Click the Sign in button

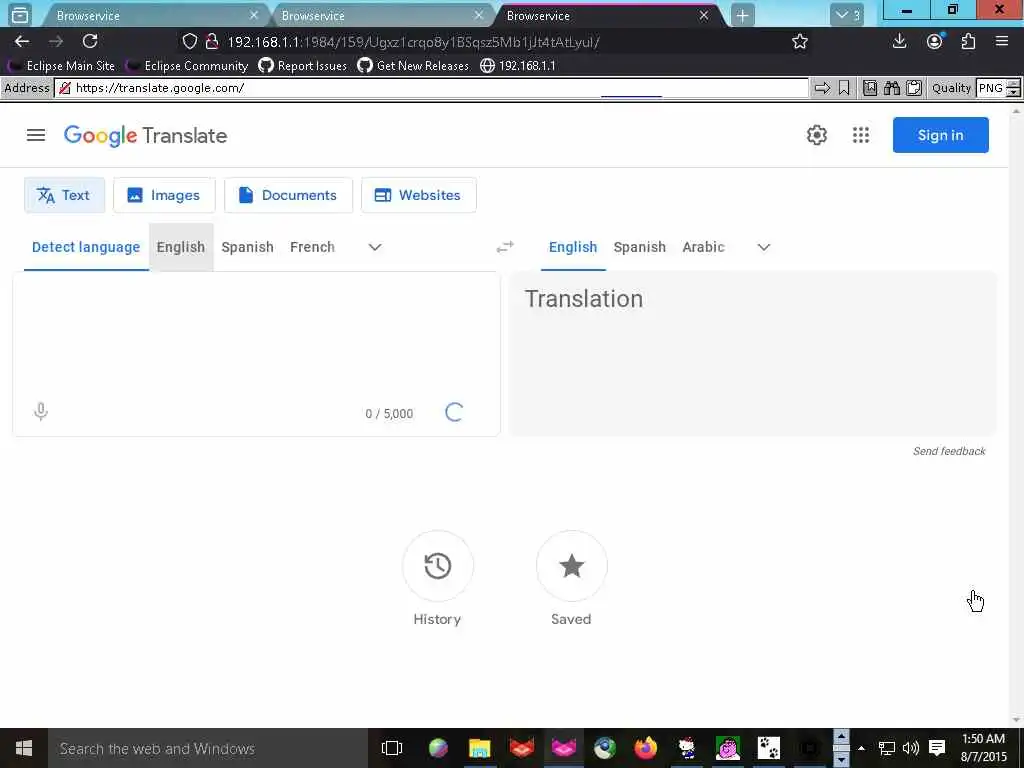click(940, 135)
